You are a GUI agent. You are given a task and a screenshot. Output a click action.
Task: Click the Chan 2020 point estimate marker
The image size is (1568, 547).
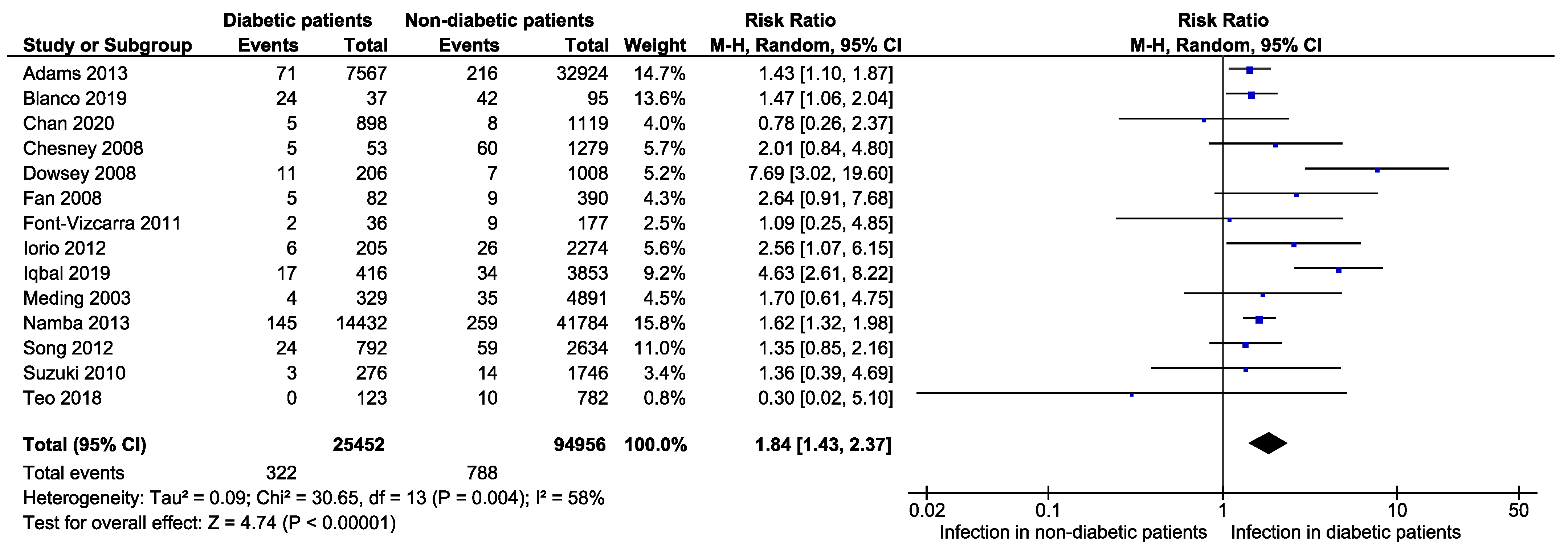1204,121
